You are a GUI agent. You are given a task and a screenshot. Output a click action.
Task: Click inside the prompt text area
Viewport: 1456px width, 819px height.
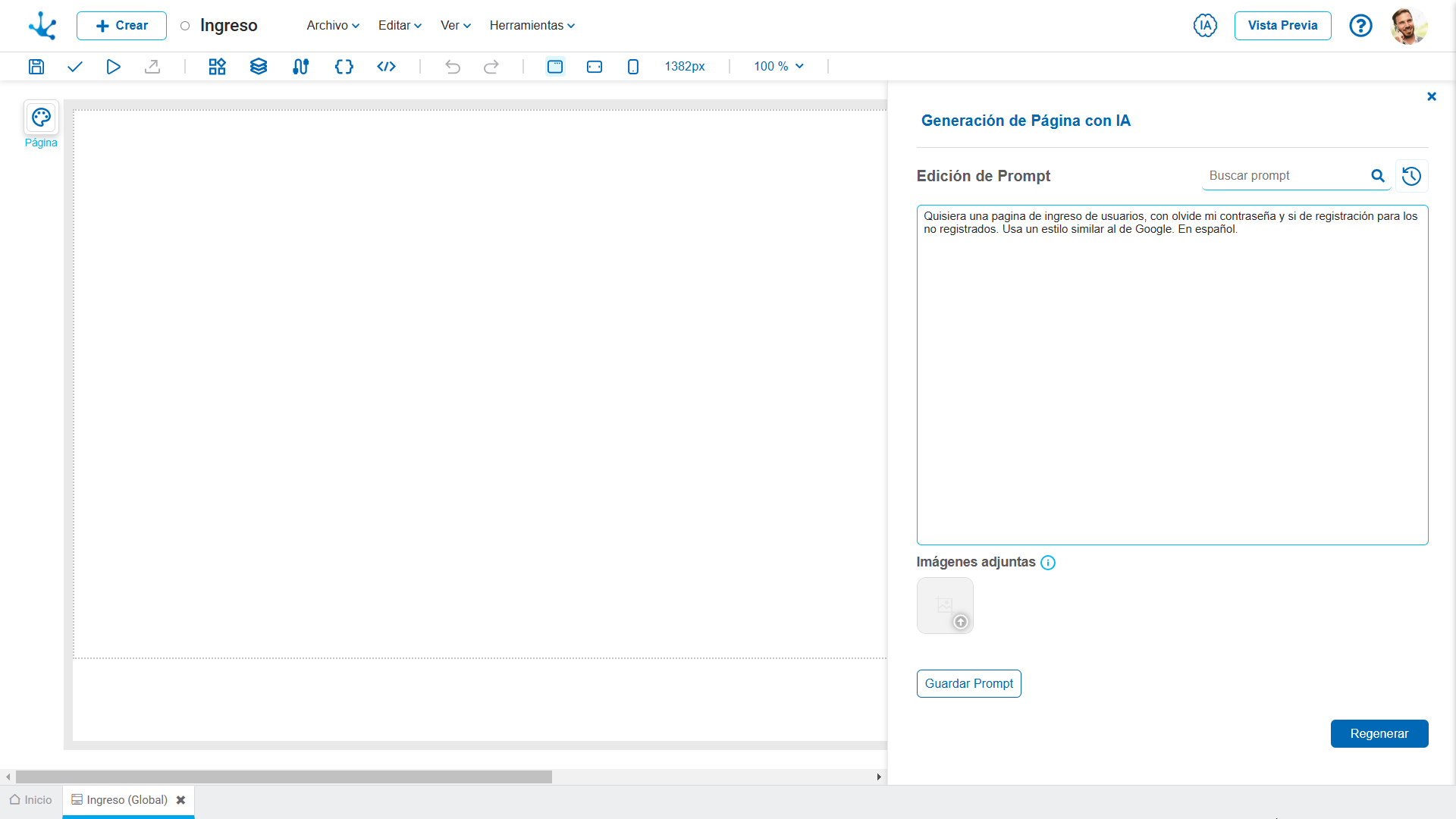[1172, 375]
